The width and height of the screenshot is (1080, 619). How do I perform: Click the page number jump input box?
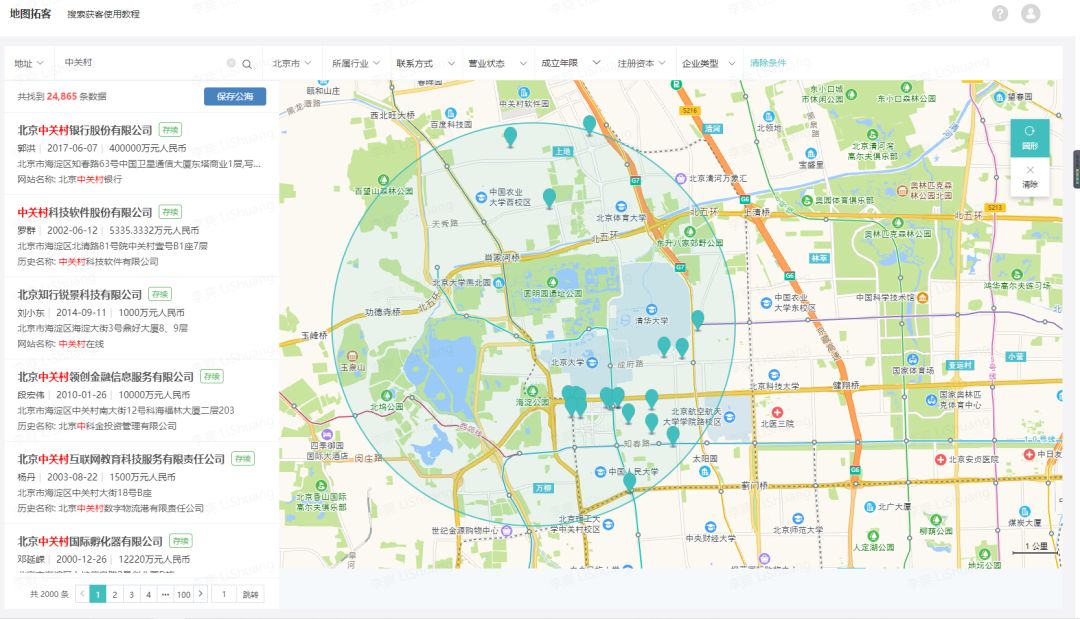(x=223, y=594)
